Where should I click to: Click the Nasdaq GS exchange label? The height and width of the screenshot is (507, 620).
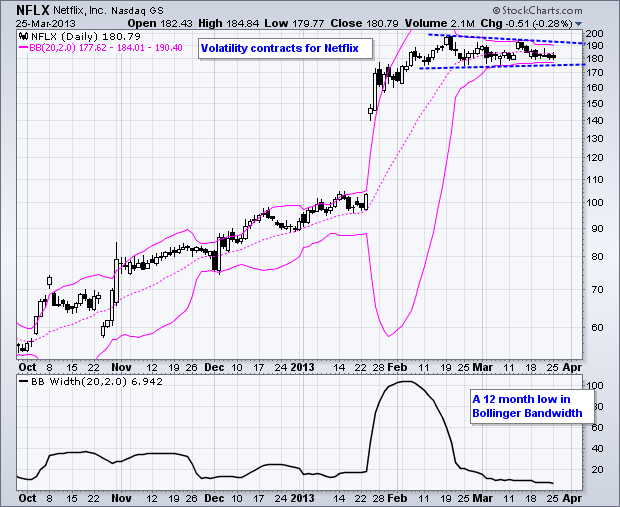137,11
